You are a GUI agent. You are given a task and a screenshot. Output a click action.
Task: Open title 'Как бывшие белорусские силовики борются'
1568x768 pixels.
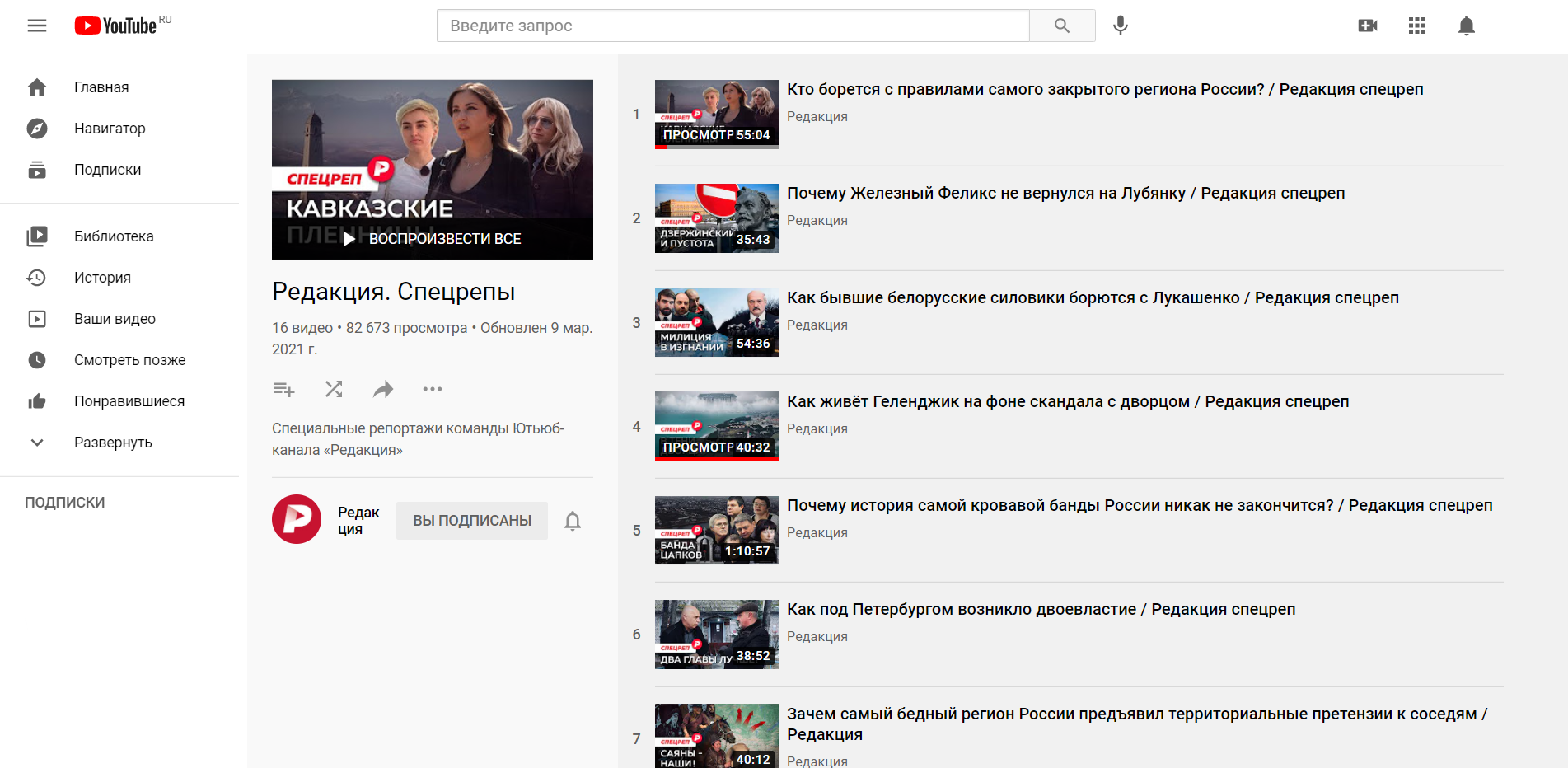tap(1093, 297)
